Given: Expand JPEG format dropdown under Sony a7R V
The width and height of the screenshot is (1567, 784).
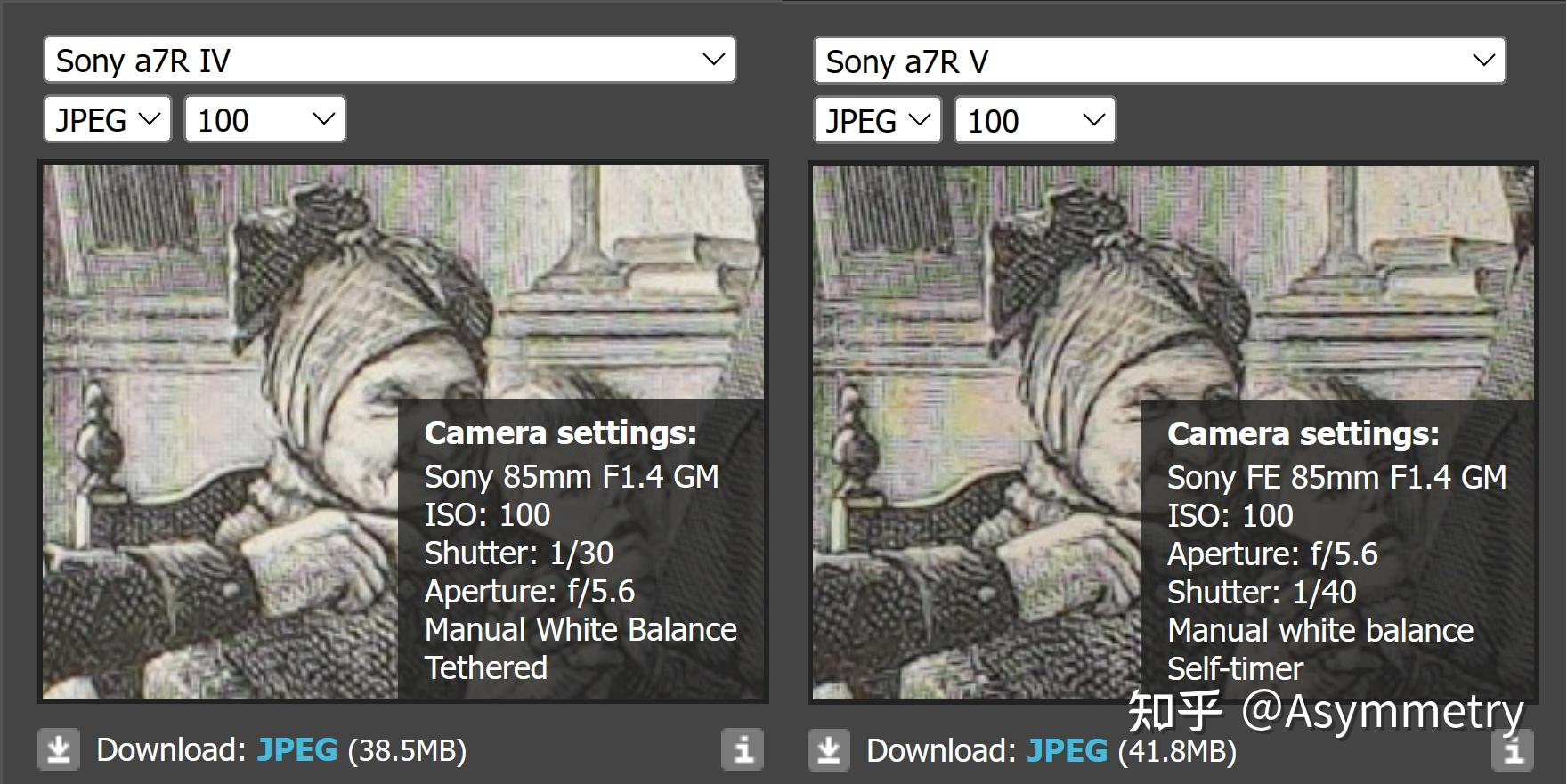Looking at the screenshot, I should tap(877, 120).
